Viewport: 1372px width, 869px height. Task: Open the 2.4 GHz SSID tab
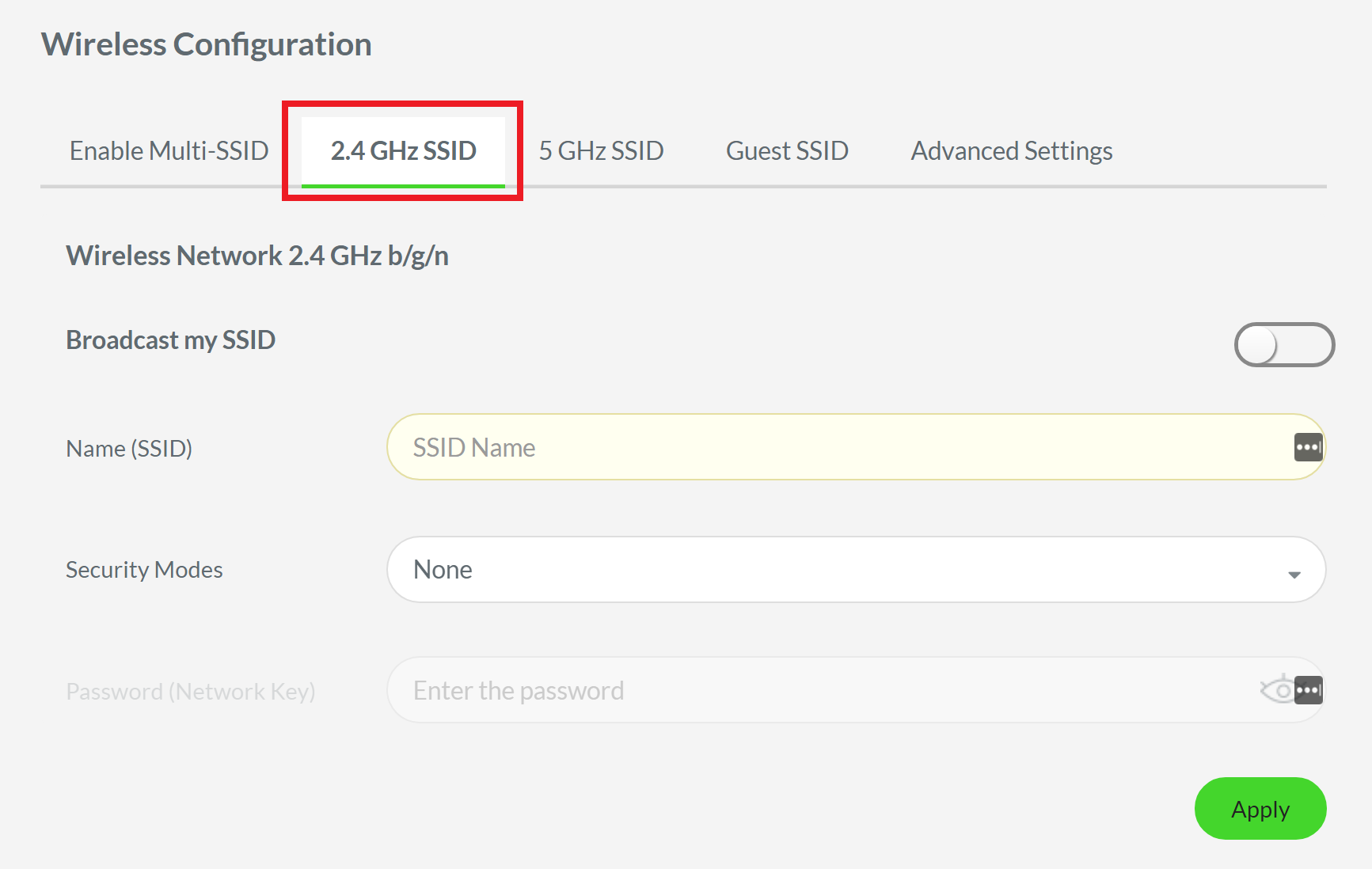pos(404,150)
